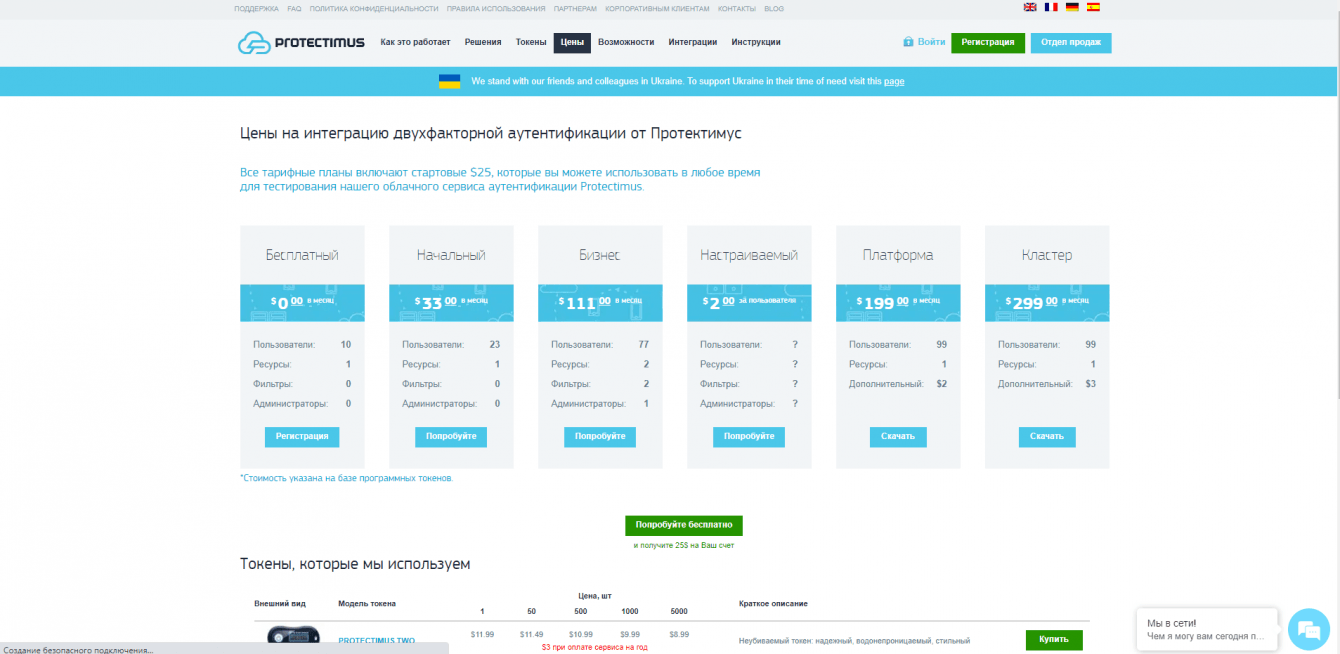Click the lock icon beside Войти
The height and width of the screenshot is (654, 1340).
[x=908, y=42]
